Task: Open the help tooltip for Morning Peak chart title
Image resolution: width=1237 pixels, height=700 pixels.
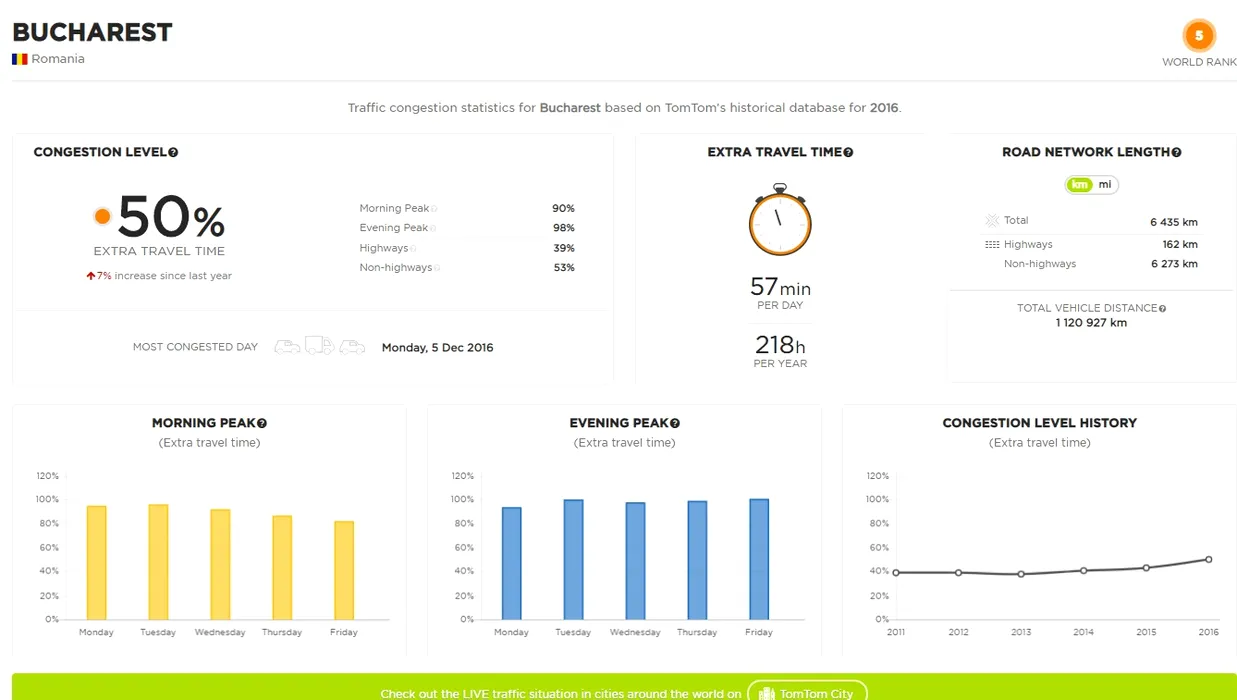Action: (262, 424)
